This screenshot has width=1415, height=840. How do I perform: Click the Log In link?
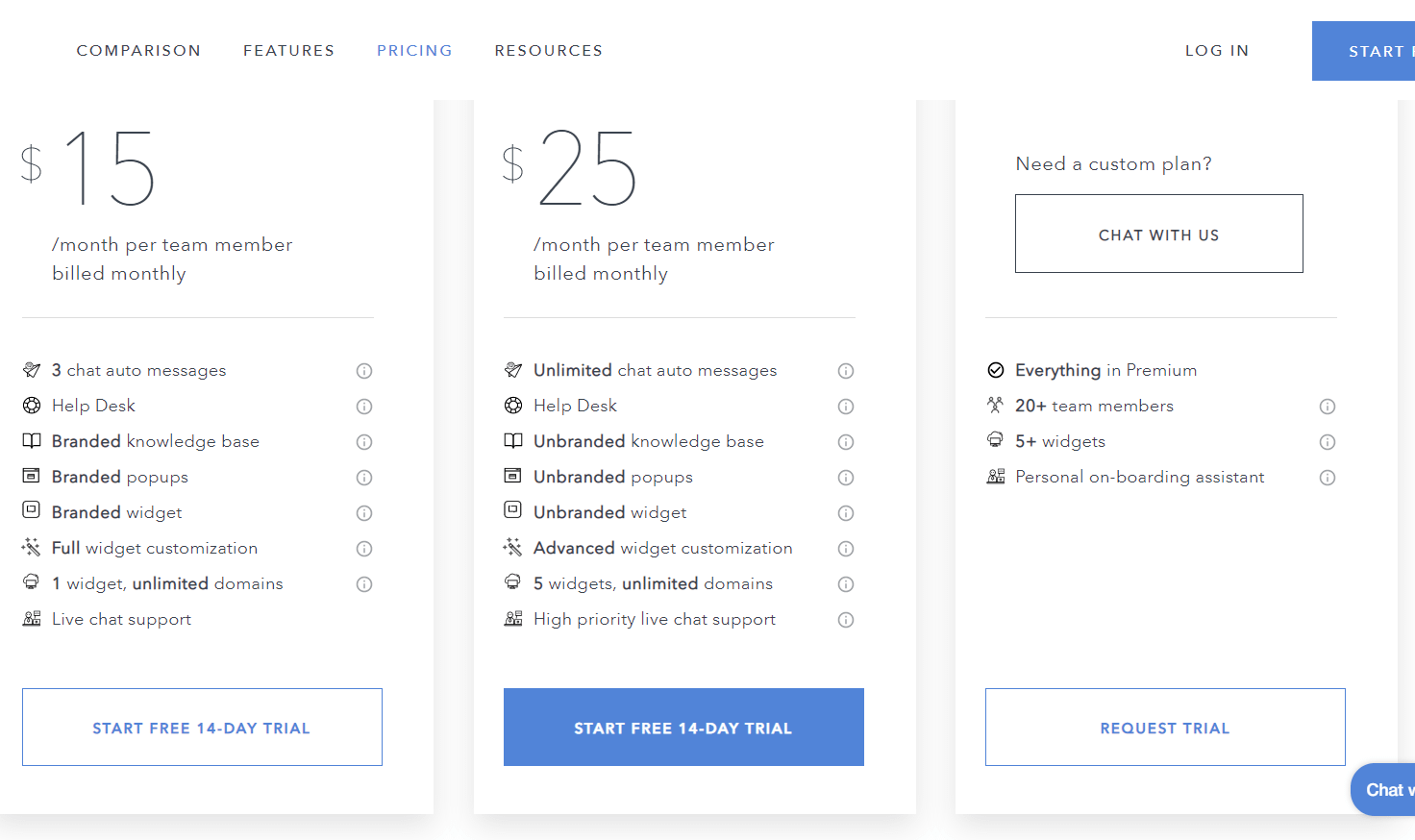pyautogui.click(x=1217, y=51)
